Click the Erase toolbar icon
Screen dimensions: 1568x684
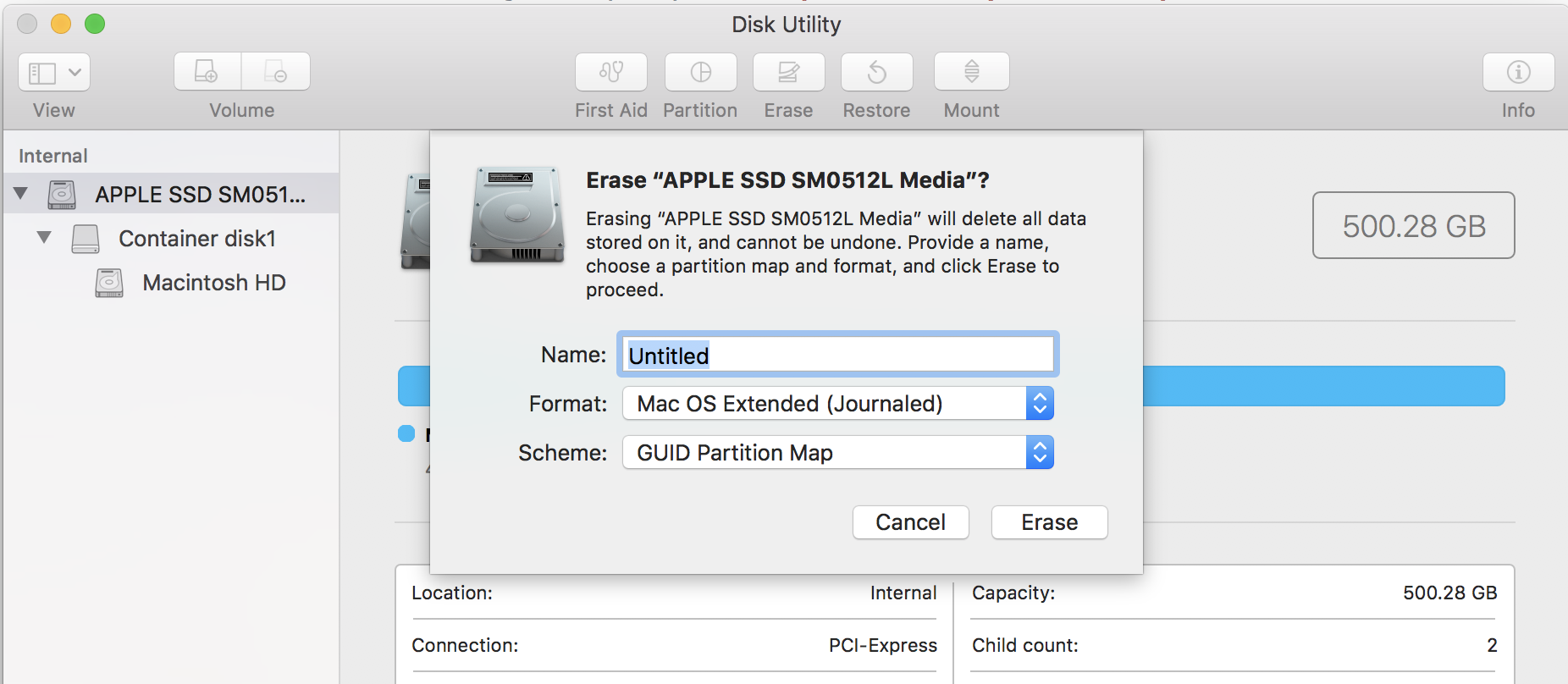(789, 72)
